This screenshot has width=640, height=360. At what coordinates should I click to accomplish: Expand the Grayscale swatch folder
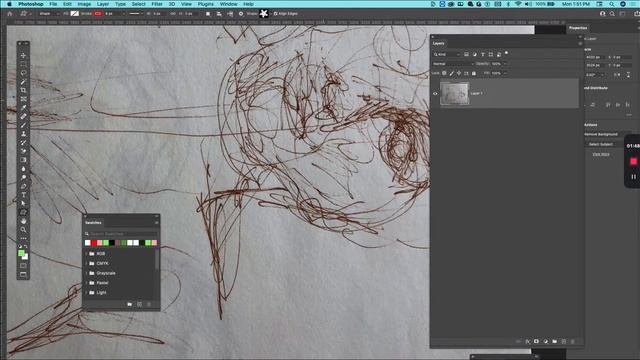click(86, 273)
